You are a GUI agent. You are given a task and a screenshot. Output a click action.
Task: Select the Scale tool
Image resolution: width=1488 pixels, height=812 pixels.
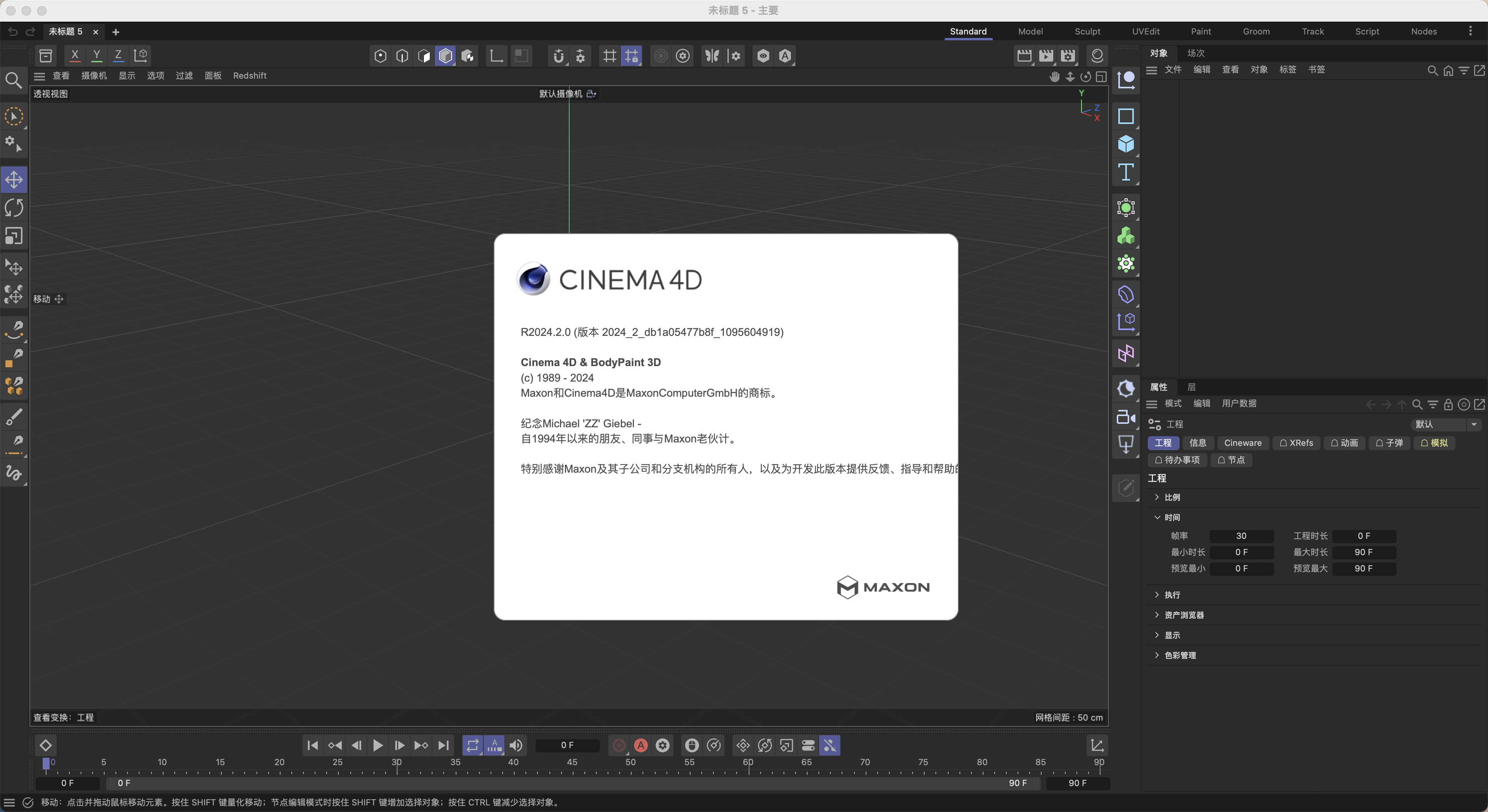coord(14,236)
